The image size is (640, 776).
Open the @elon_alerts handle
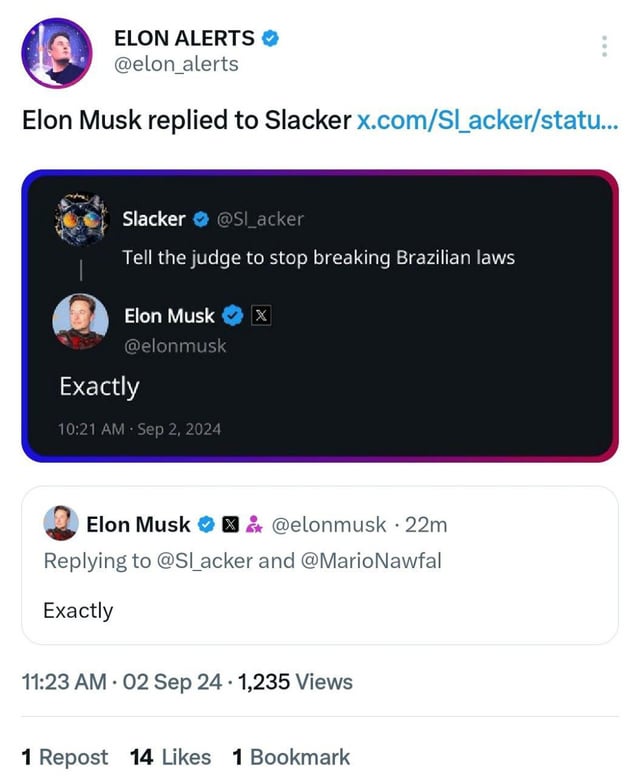point(177,64)
